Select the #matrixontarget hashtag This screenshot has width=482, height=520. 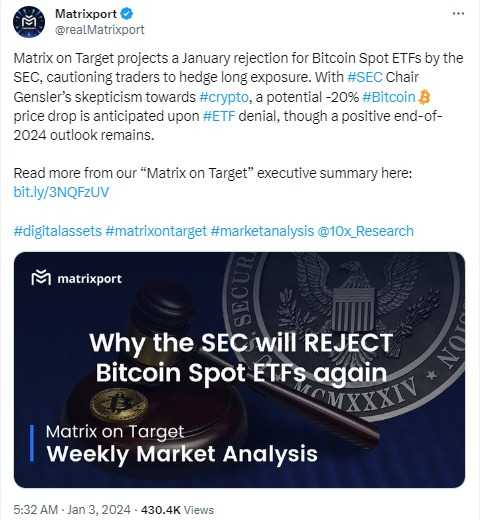[x=156, y=231]
